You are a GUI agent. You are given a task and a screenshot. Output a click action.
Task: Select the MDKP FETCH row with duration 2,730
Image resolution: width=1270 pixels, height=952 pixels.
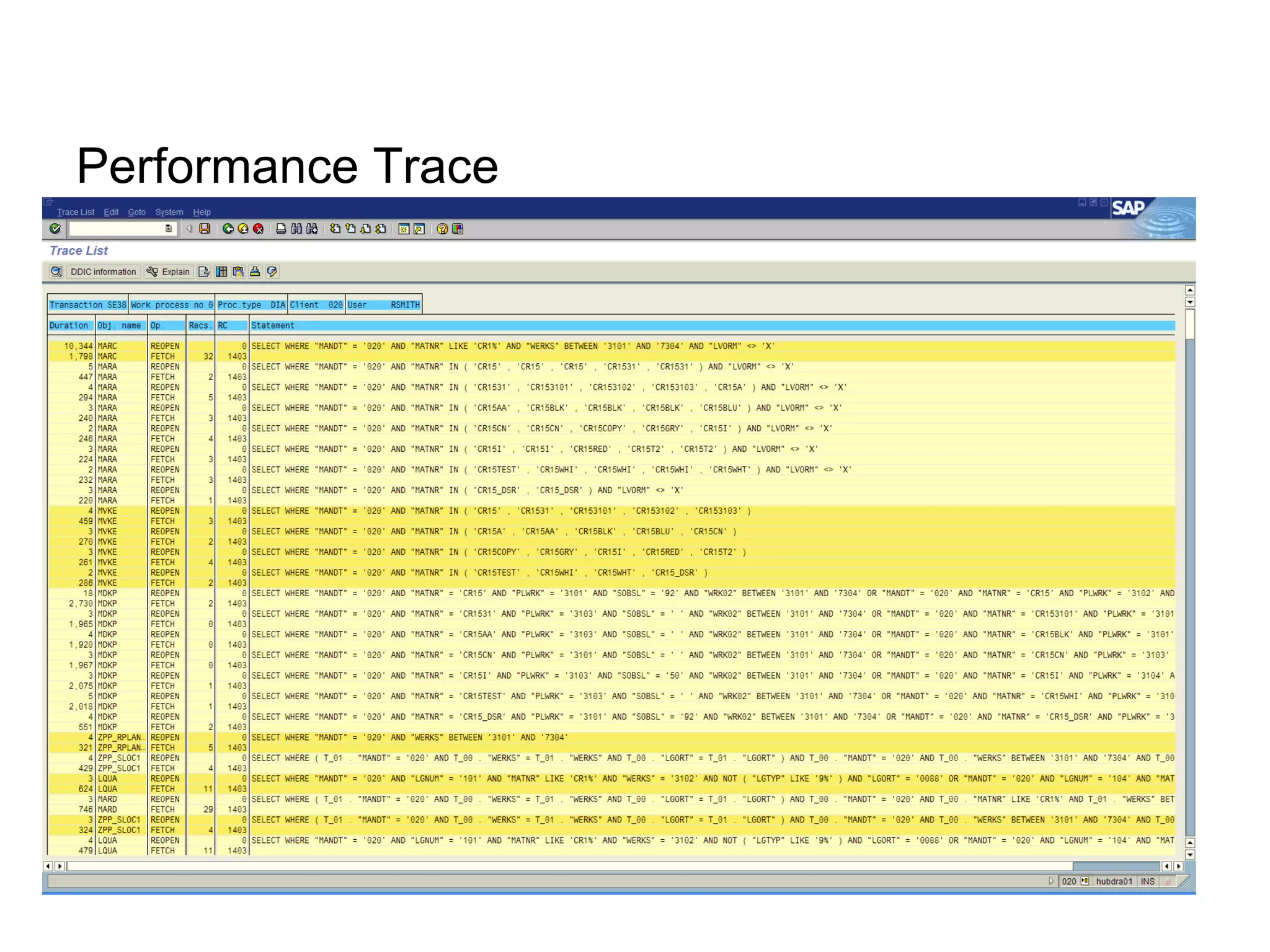pyautogui.click(x=611, y=603)
